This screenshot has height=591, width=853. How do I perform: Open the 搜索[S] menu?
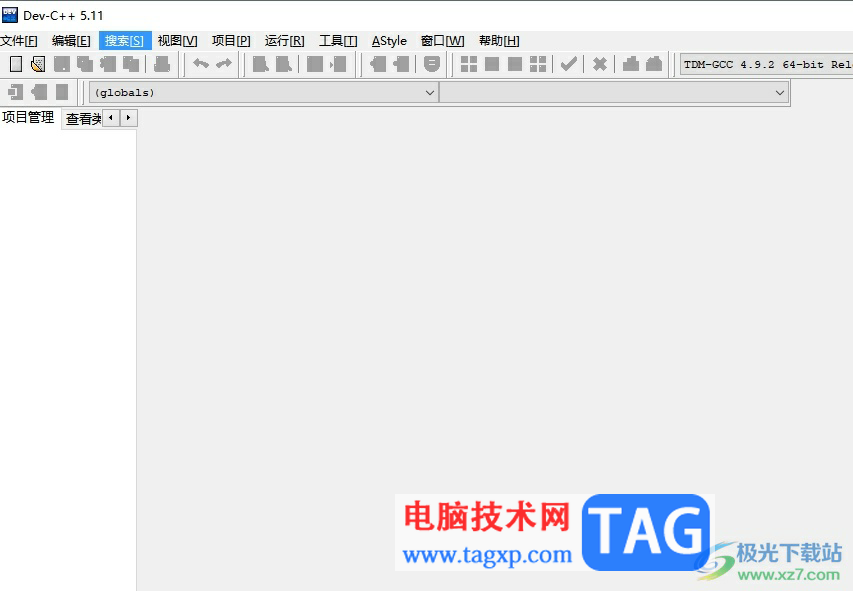pos(125,41)
